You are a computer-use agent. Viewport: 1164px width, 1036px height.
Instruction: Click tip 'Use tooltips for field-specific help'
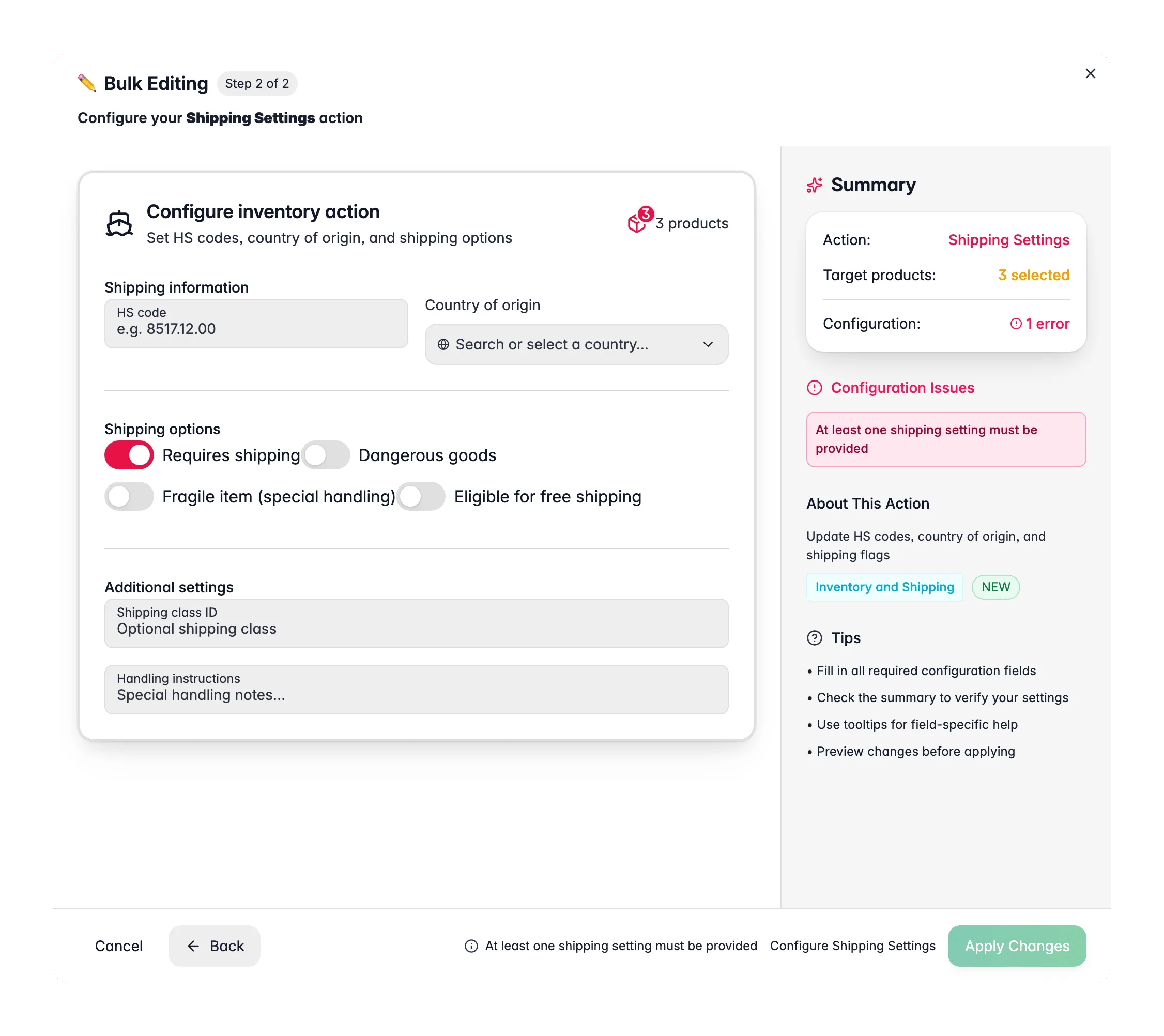click(x=916, y=724)
